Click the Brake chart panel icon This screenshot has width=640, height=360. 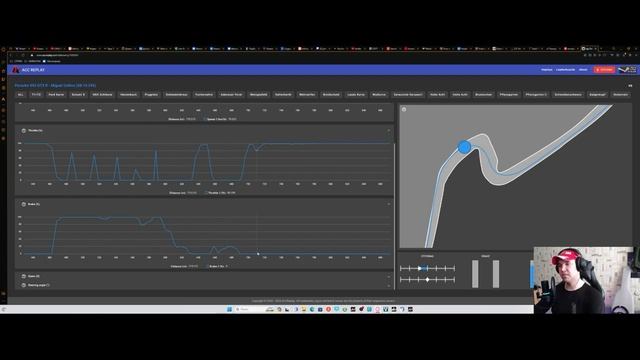pos(24,204)
